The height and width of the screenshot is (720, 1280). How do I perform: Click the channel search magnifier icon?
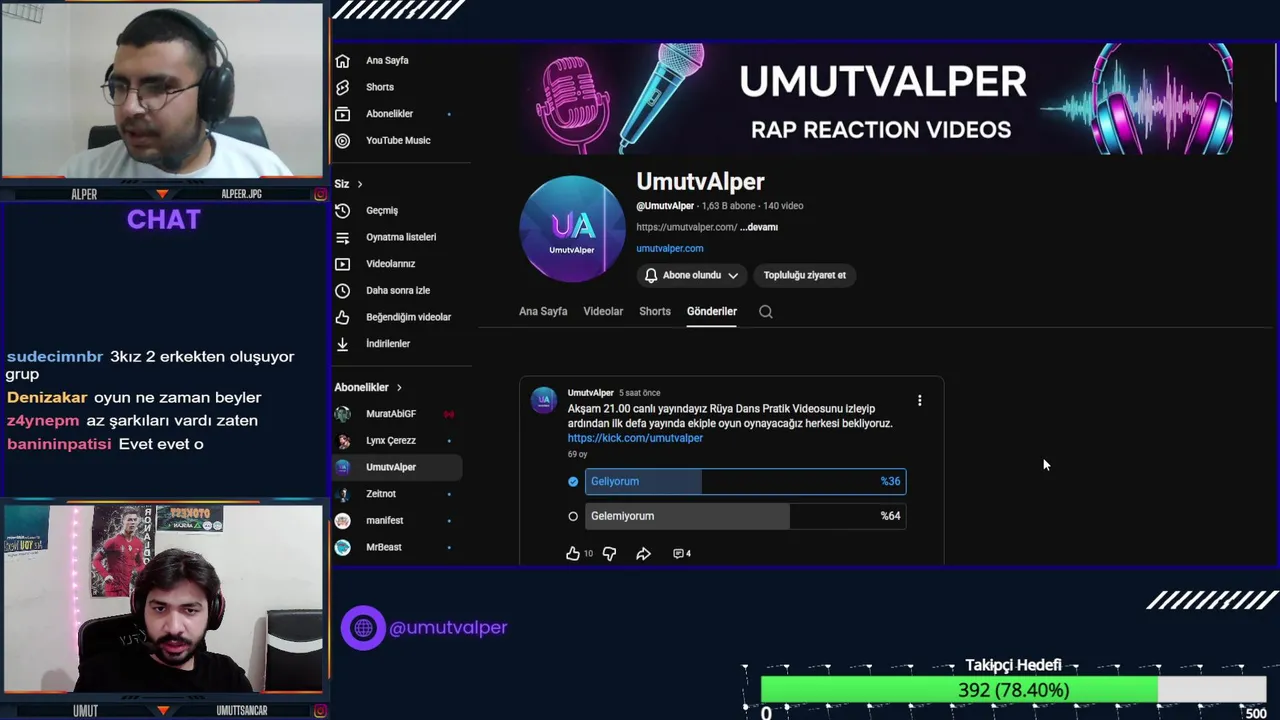[766, 312]
